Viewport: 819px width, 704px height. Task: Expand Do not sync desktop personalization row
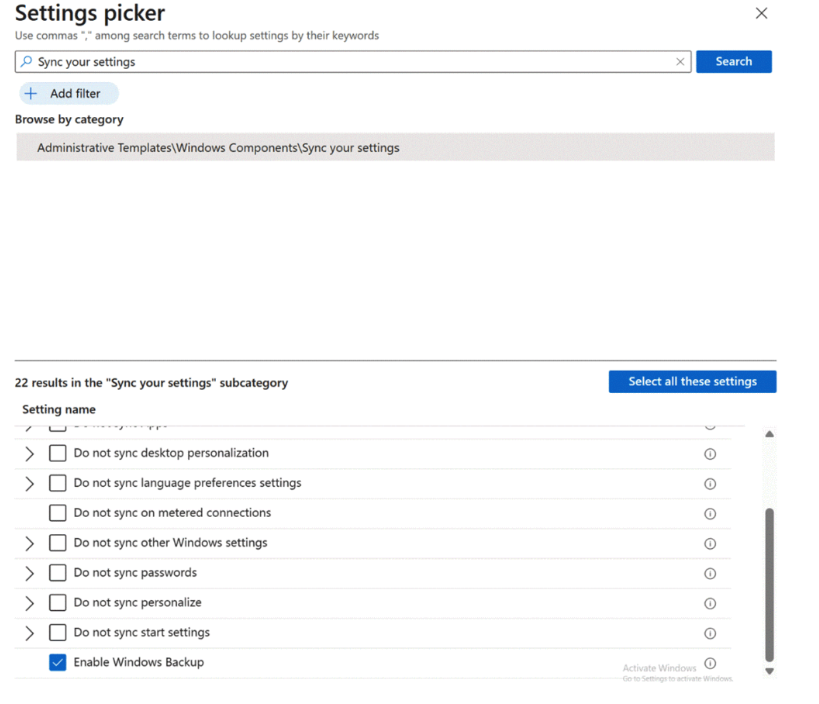click(x=29, y=453)
